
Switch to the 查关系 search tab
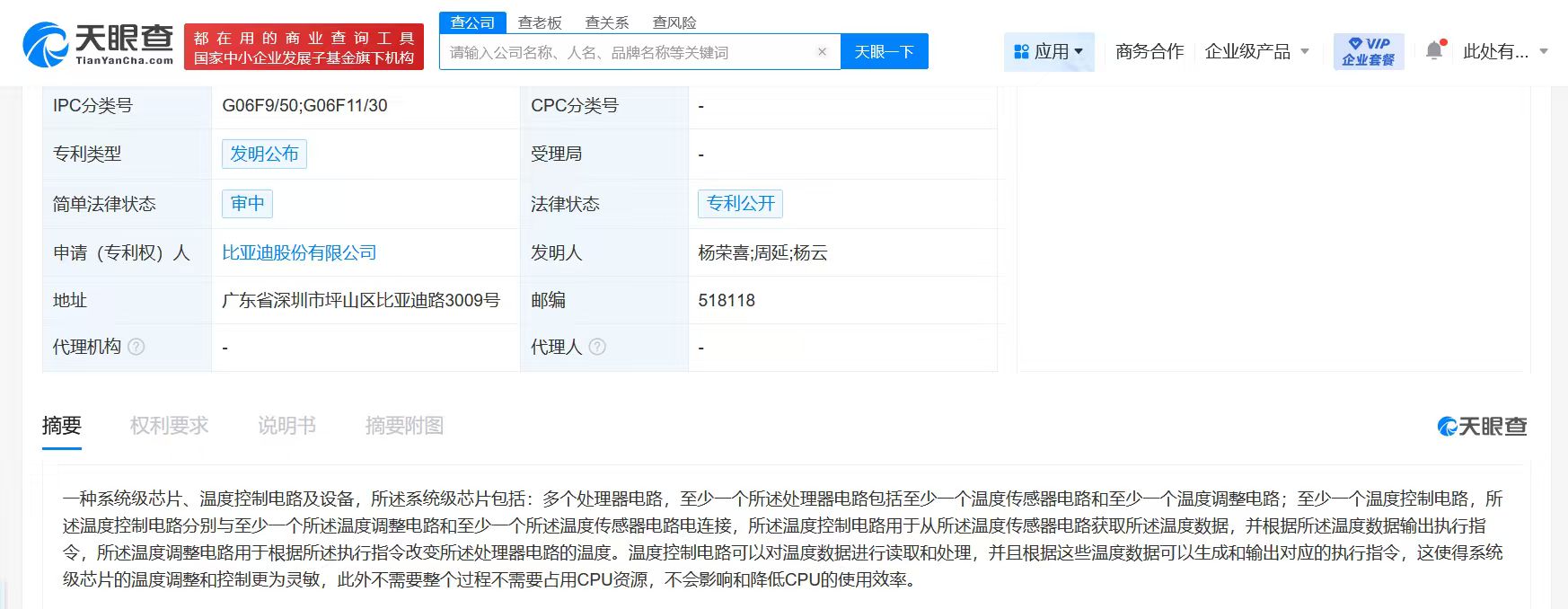(x=607, y=22)
